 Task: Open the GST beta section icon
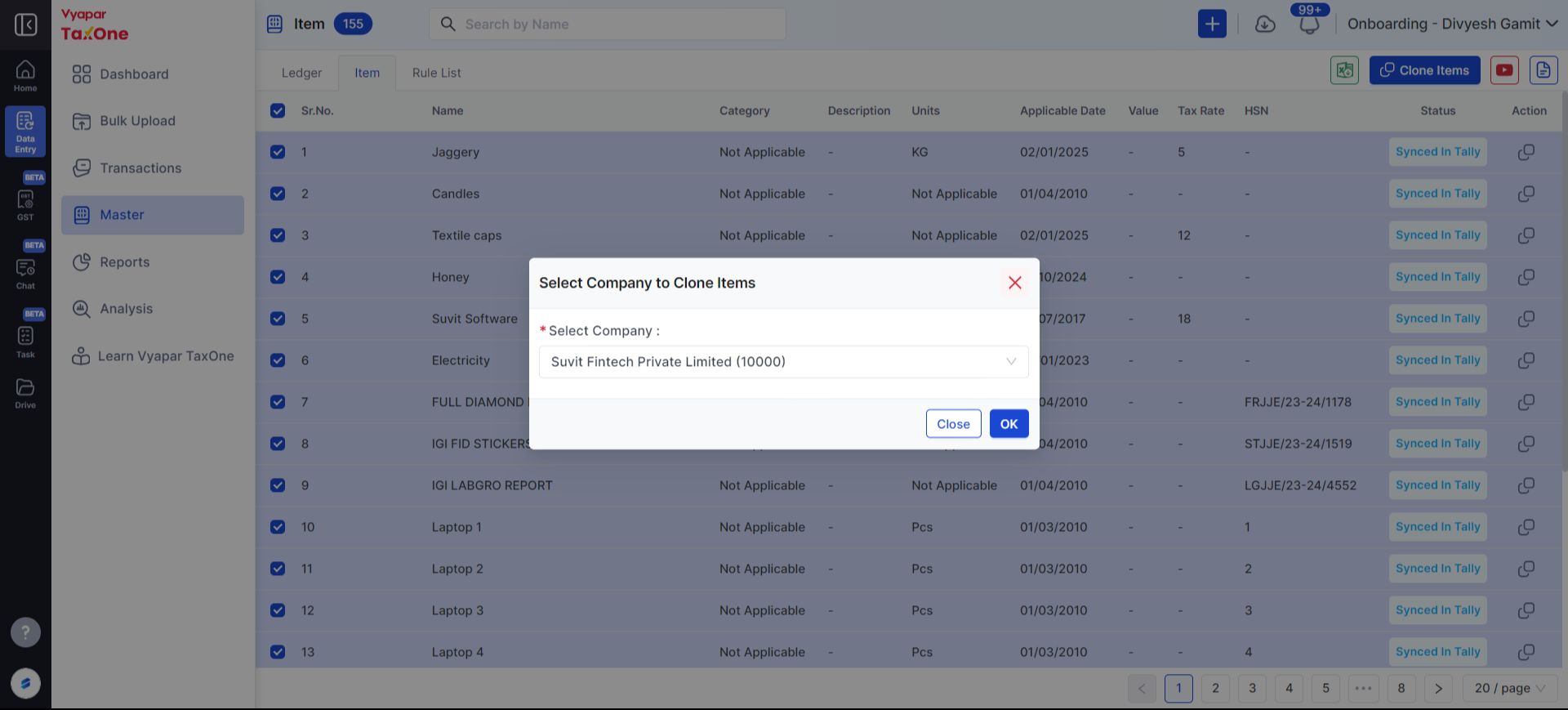pos(25,204)
